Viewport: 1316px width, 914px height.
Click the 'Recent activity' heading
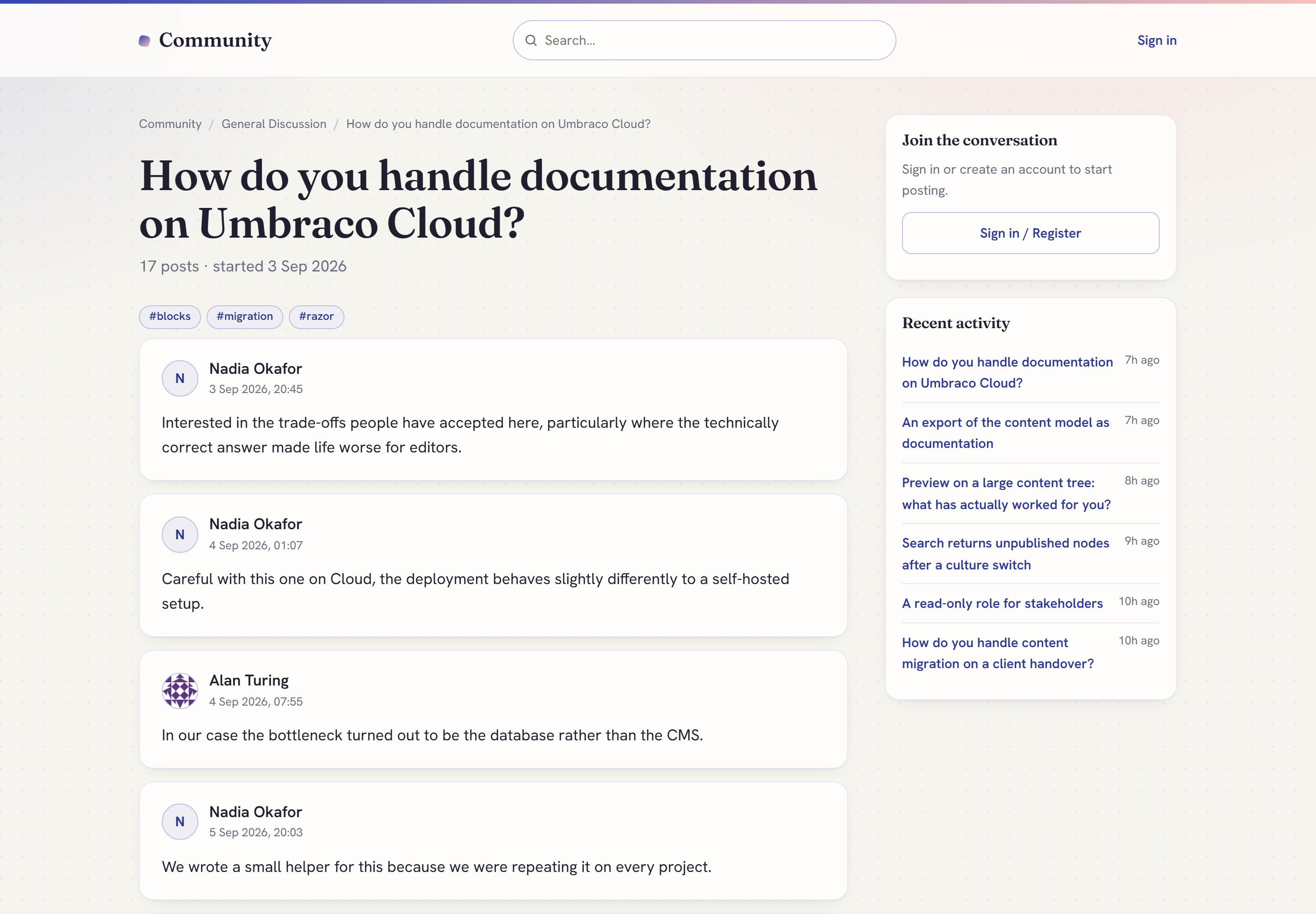955,323
